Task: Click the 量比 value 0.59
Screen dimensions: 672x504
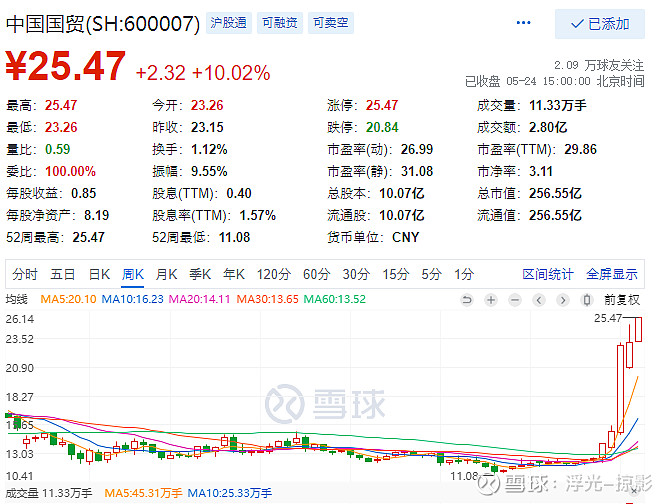Action: tap(57, 149)
